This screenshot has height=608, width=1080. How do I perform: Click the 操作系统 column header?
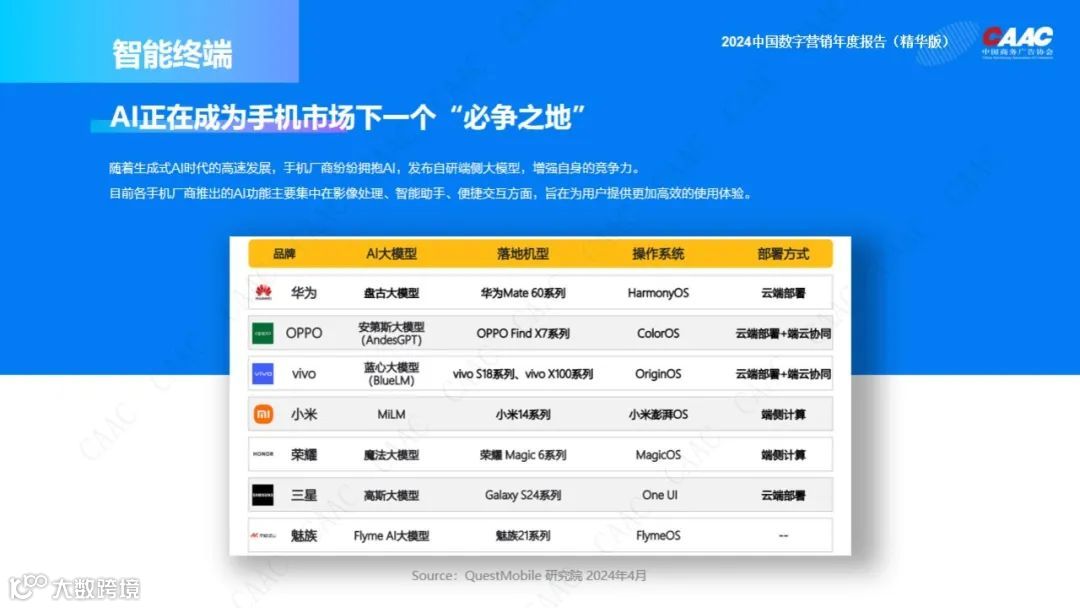658,254
